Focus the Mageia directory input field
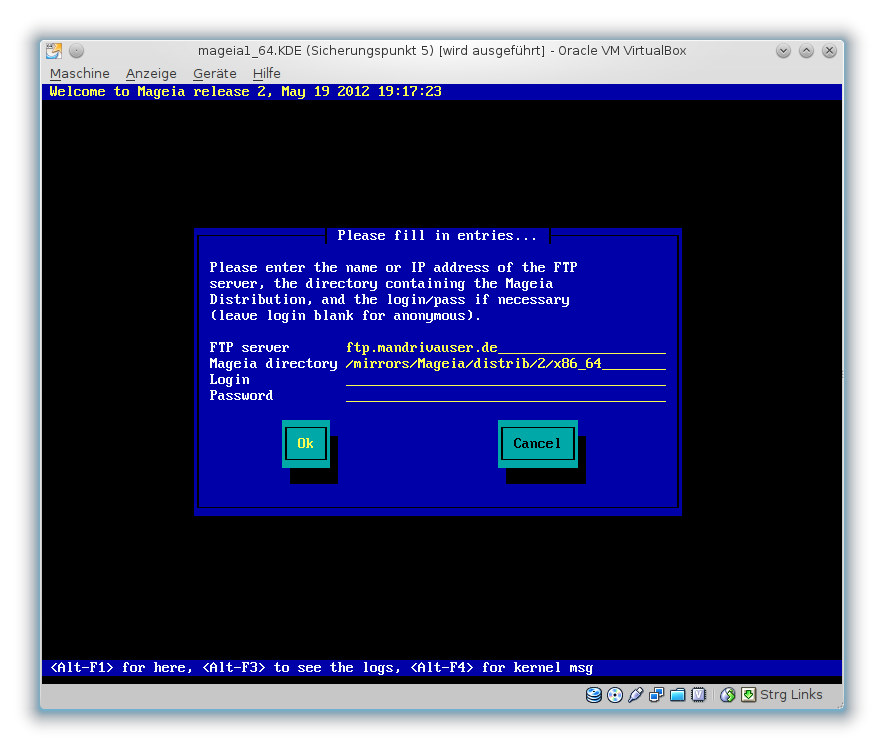884x749 pixels. (506, 364)
